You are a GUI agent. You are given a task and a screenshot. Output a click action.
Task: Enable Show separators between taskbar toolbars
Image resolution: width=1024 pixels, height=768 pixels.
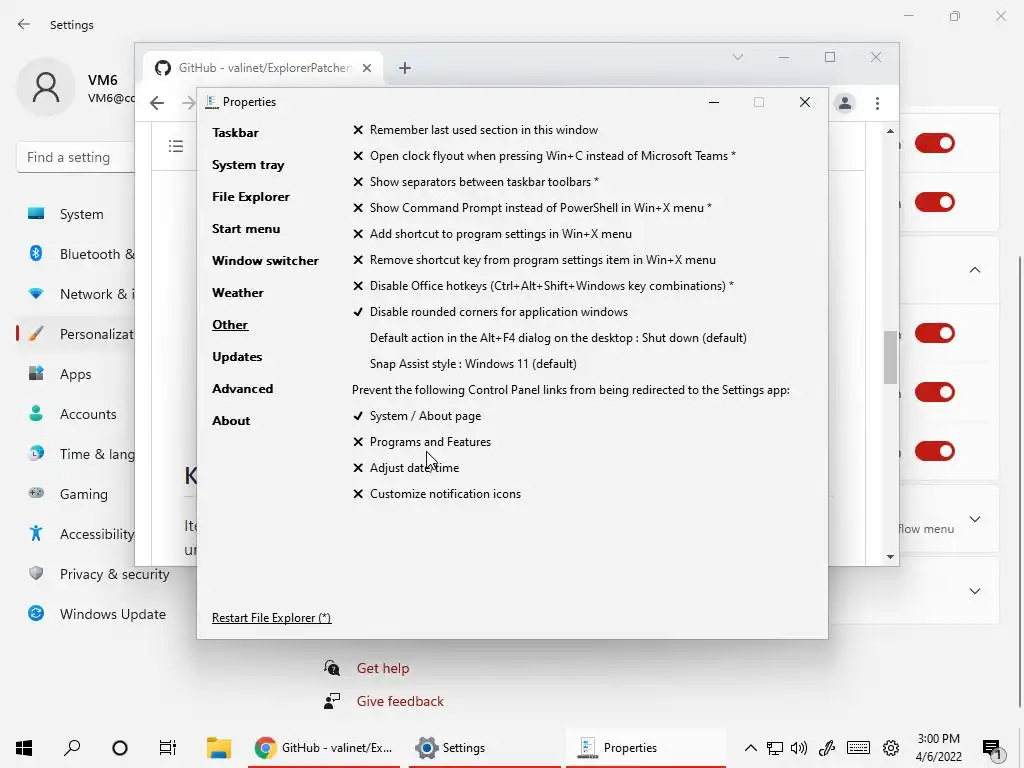[475, 182]
